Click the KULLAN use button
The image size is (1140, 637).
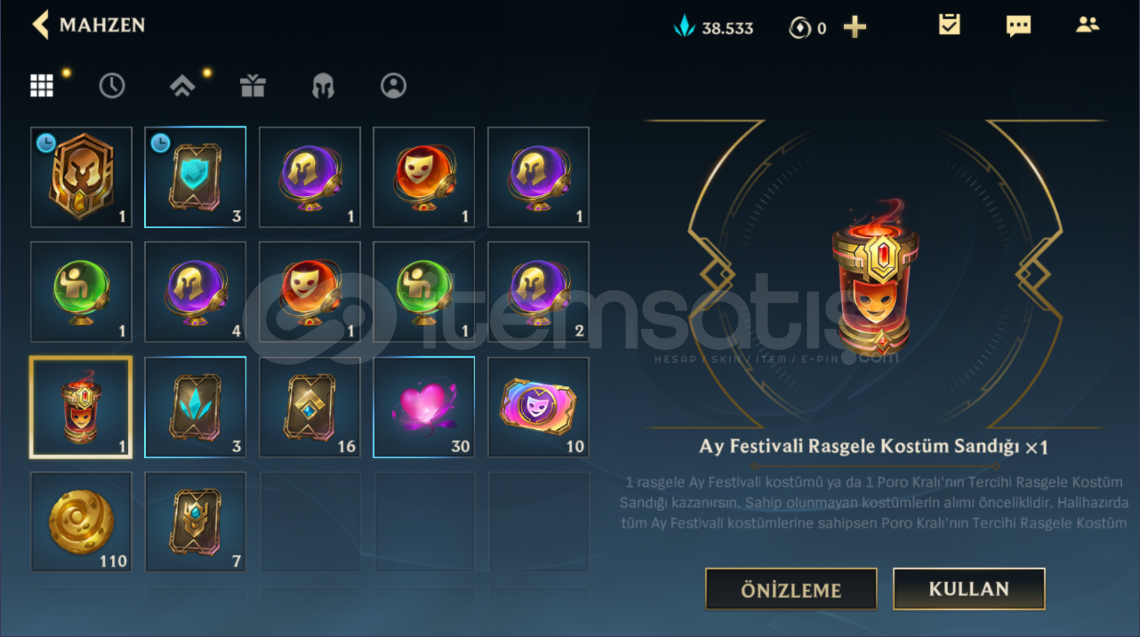[969, 588]
